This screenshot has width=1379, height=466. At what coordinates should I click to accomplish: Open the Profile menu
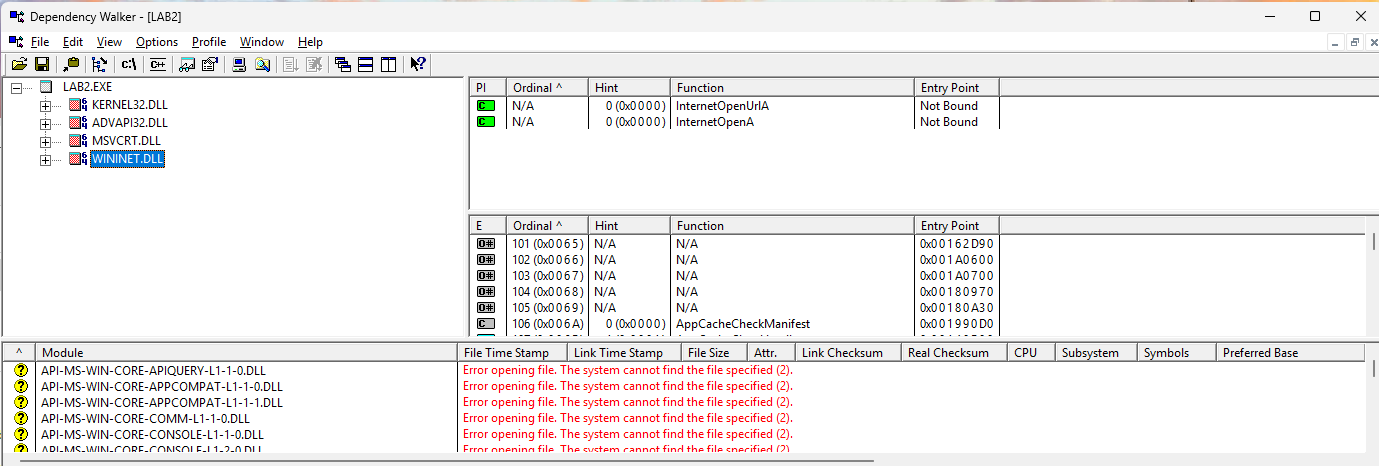[209, 42]
